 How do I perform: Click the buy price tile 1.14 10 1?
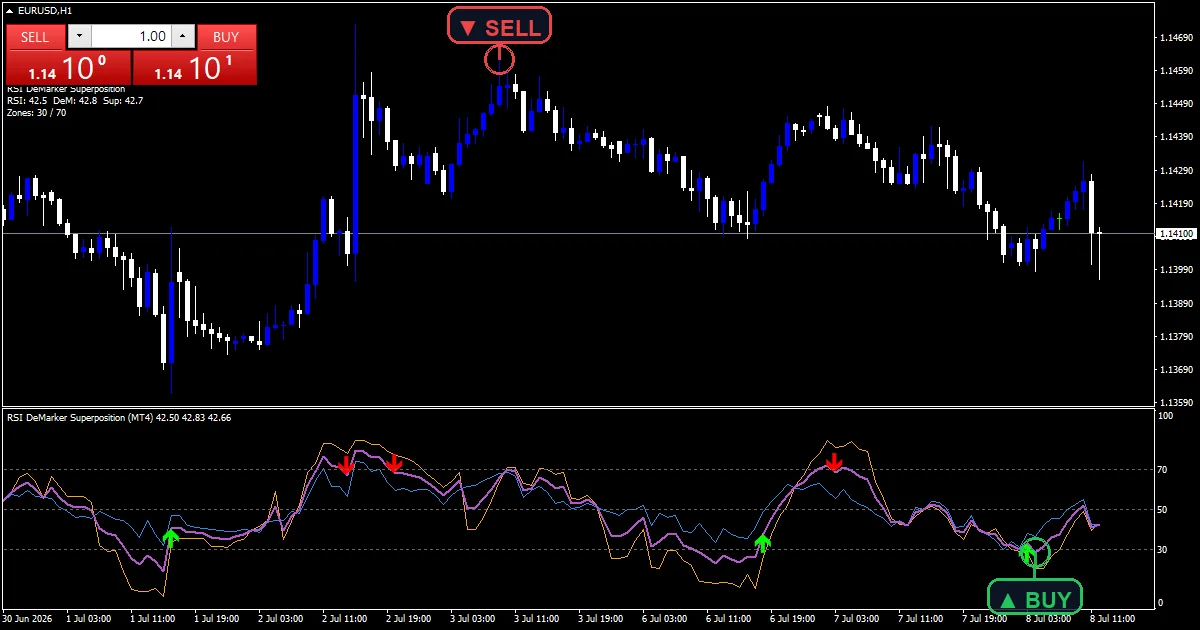[195, 68]
